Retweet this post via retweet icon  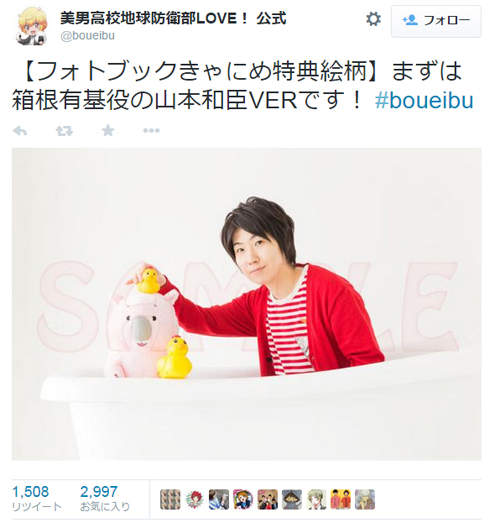64,131
